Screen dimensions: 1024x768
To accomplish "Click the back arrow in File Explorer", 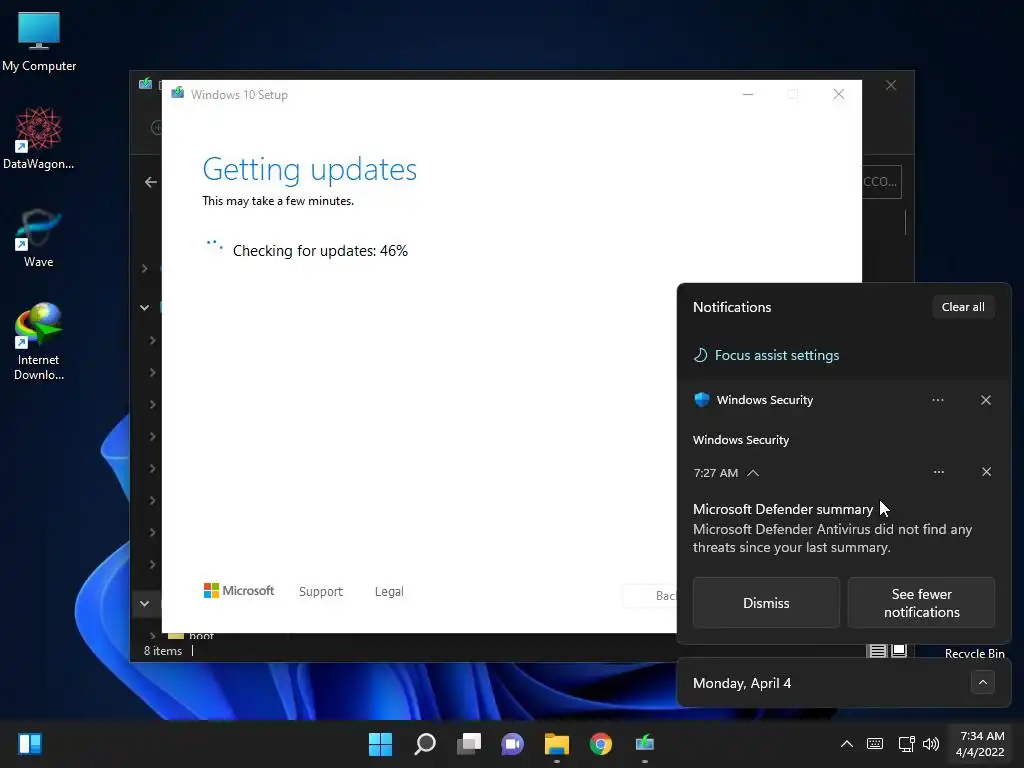I will [x=151, y=182].
